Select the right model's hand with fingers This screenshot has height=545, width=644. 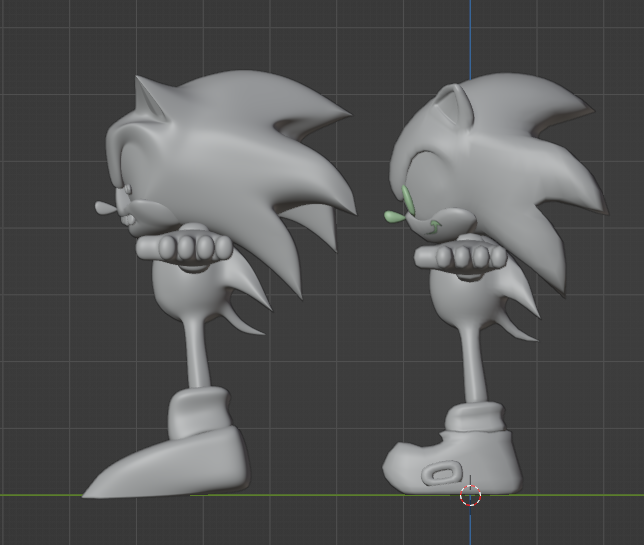point(461,256)
